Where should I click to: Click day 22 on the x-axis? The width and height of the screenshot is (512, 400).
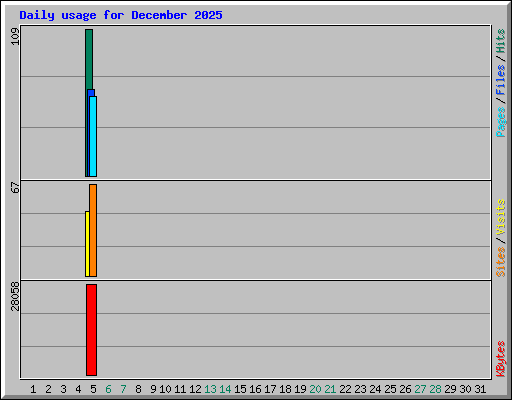click(345, 389)
